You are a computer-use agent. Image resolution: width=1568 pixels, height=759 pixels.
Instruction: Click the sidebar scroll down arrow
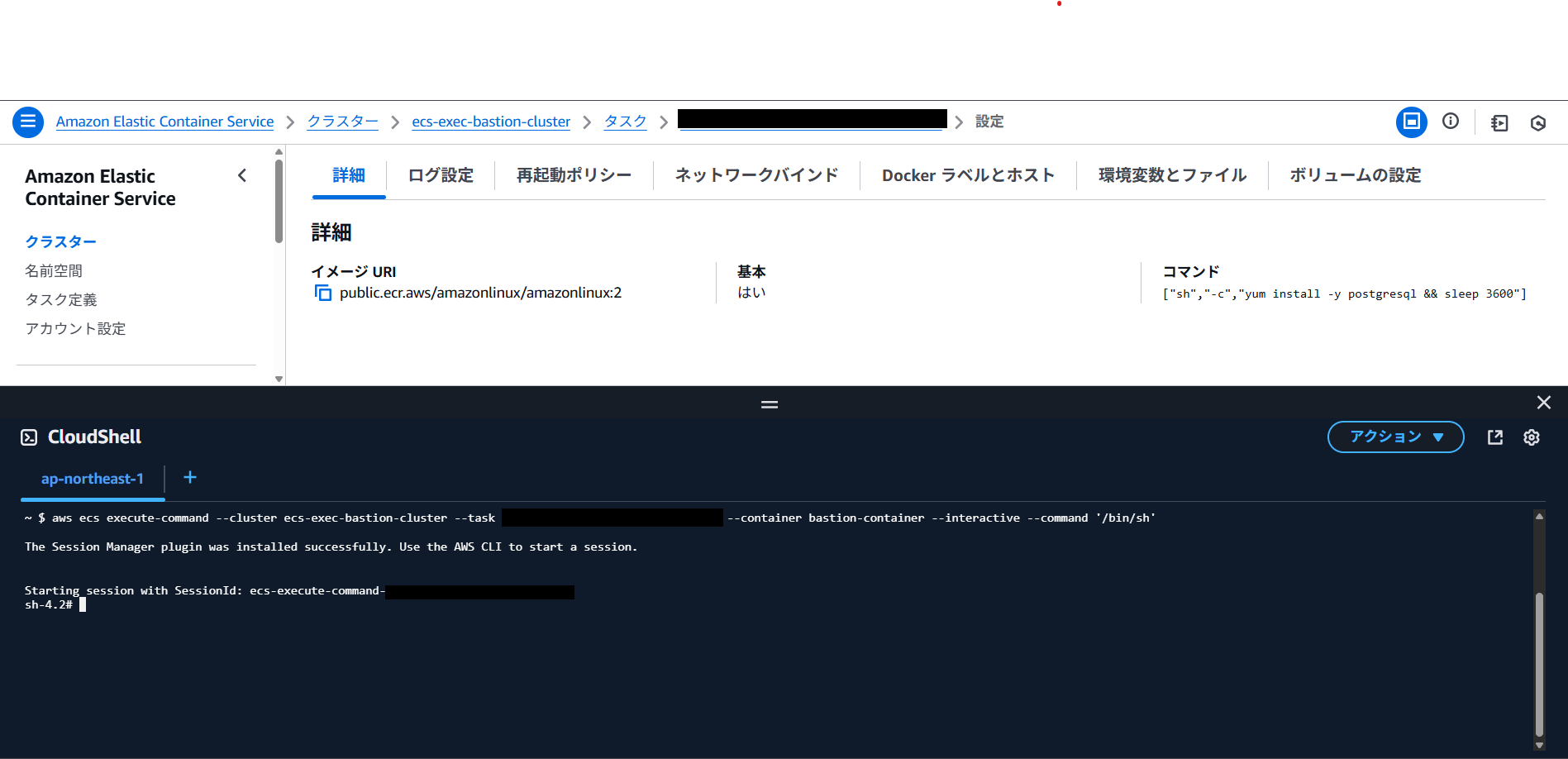click(x=279, y=379)
